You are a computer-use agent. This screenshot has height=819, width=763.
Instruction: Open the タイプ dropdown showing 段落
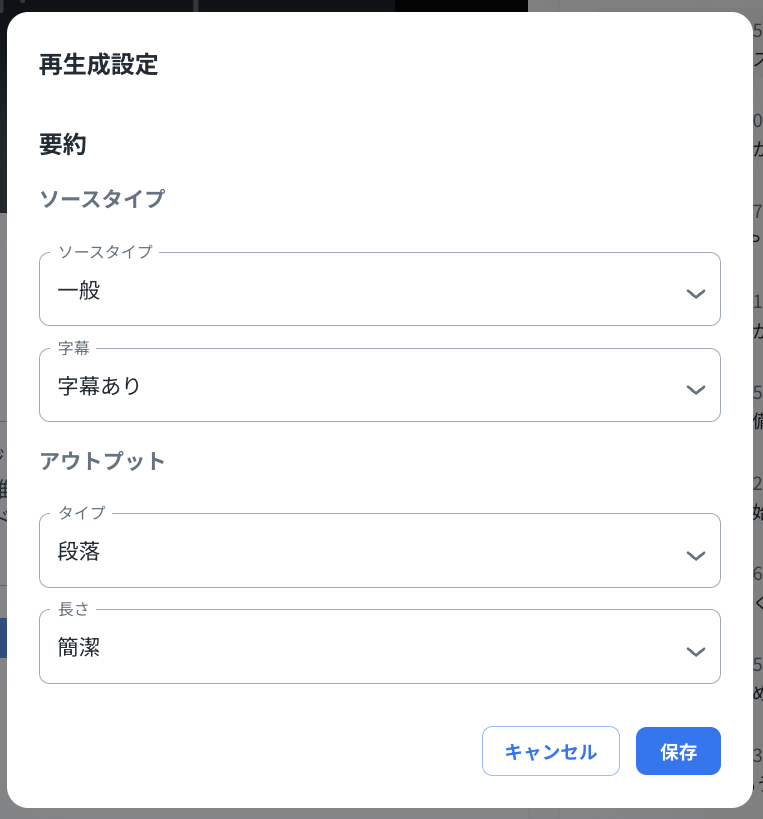[379, 551]
